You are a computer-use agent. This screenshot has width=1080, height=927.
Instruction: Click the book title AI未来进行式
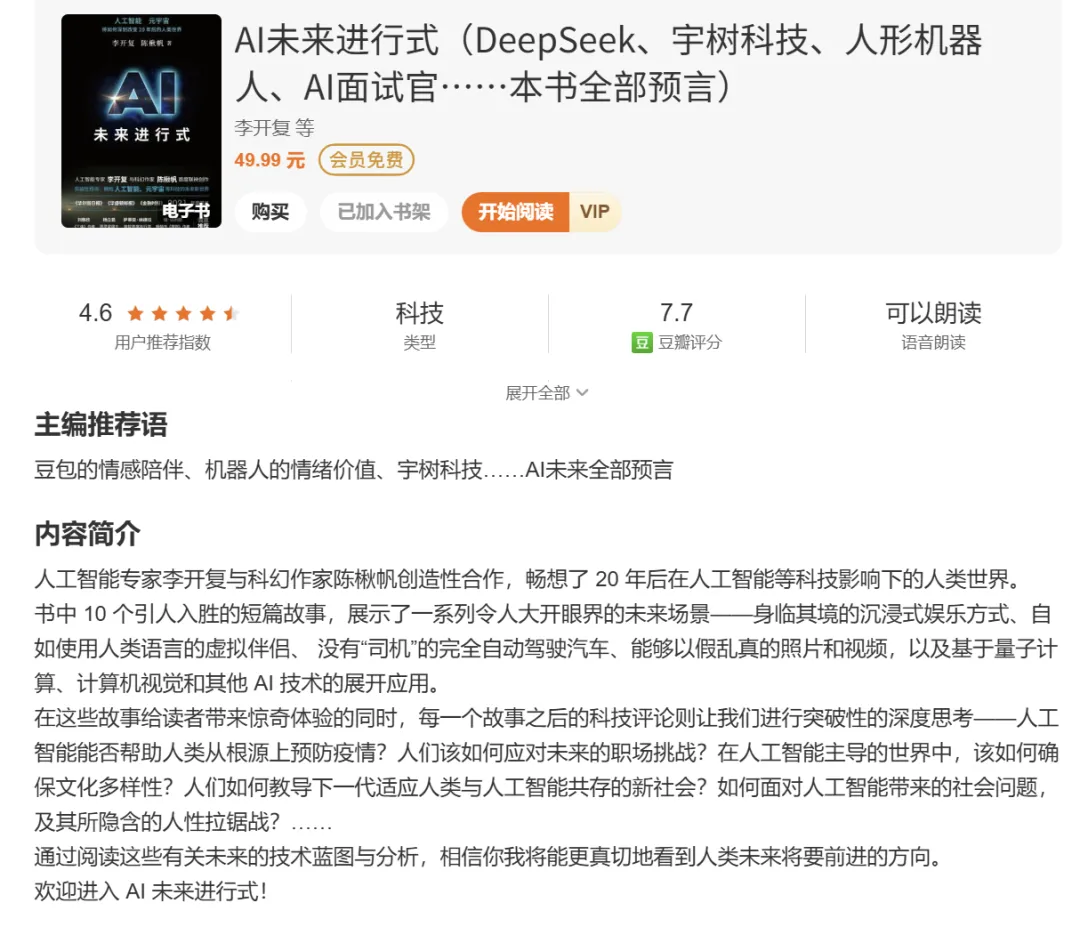pyautogui.click(x=608, y=63)
